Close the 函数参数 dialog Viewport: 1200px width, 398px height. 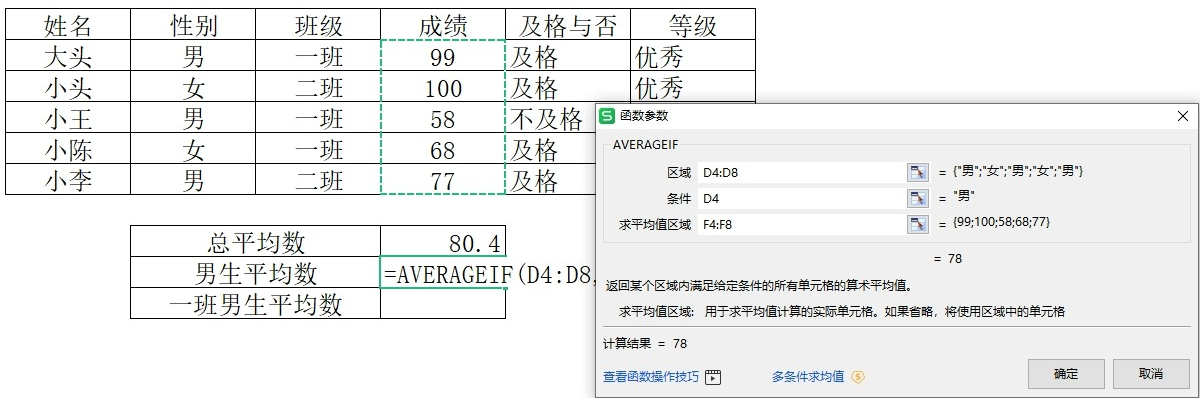click(x=1184, y=116)
